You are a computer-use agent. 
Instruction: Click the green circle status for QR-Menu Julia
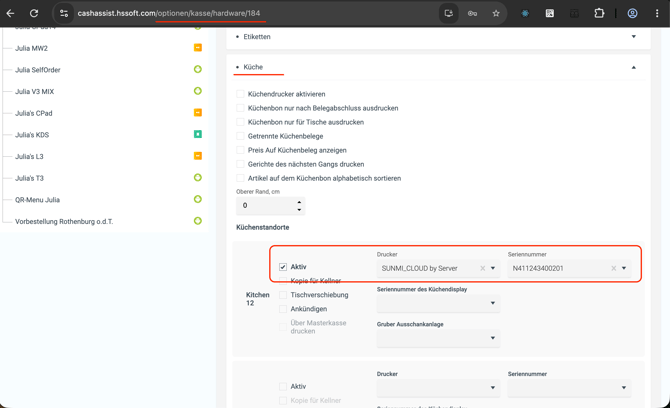click(x=198, y=199)
